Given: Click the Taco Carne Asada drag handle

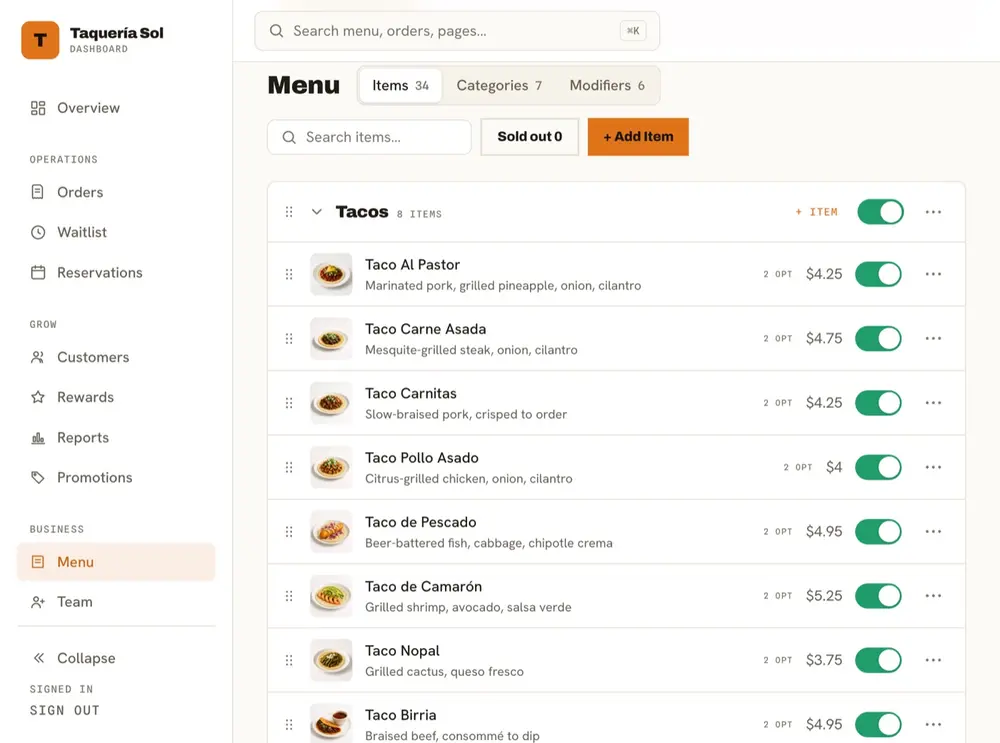Looking at the screenshot, I should pos(289,339).
